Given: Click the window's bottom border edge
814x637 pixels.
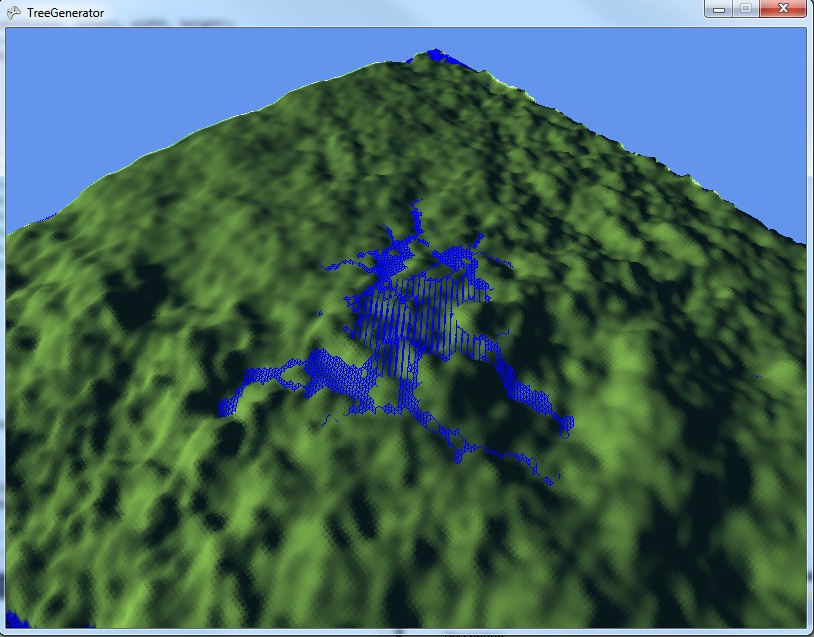Looking at the screenshot, I should 400,633.
